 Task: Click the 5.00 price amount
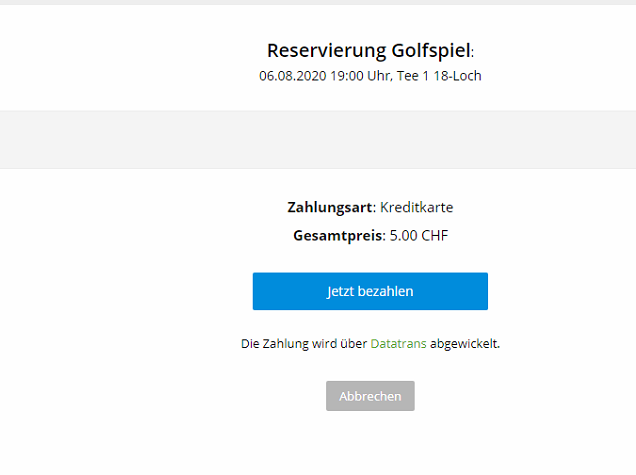pos(403,237)
